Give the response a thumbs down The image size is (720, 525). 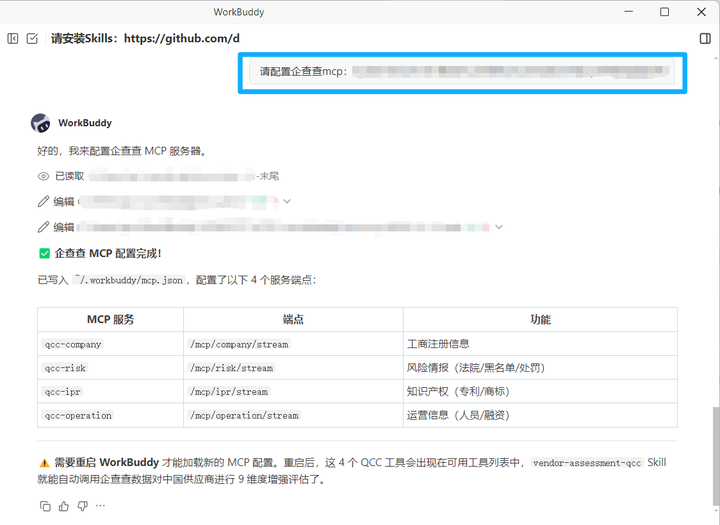82,506
